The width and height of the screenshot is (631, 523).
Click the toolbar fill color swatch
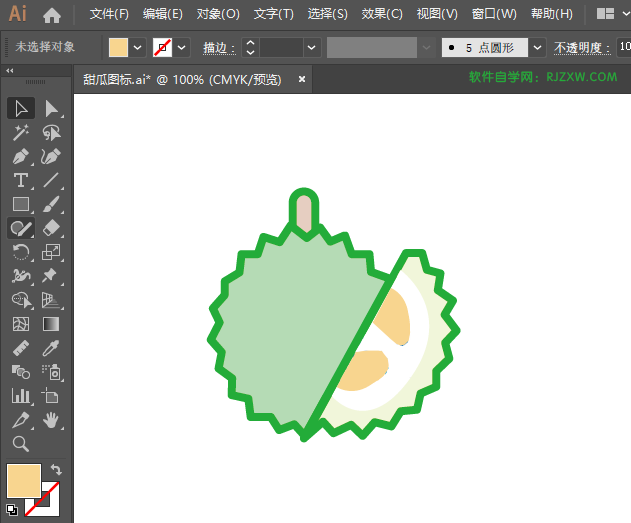[x=23, y=480]
